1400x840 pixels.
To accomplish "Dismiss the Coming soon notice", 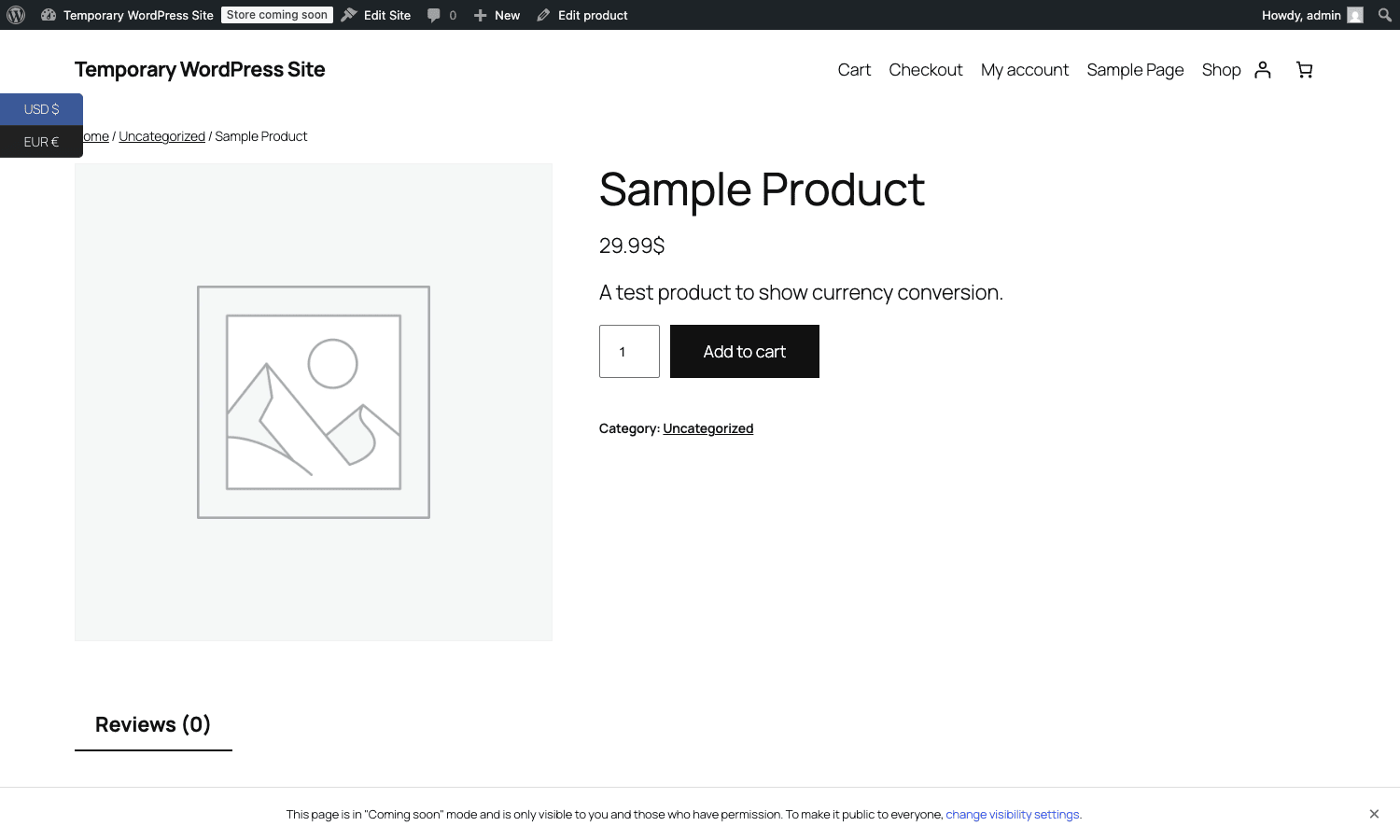I will coord(1374,814).
